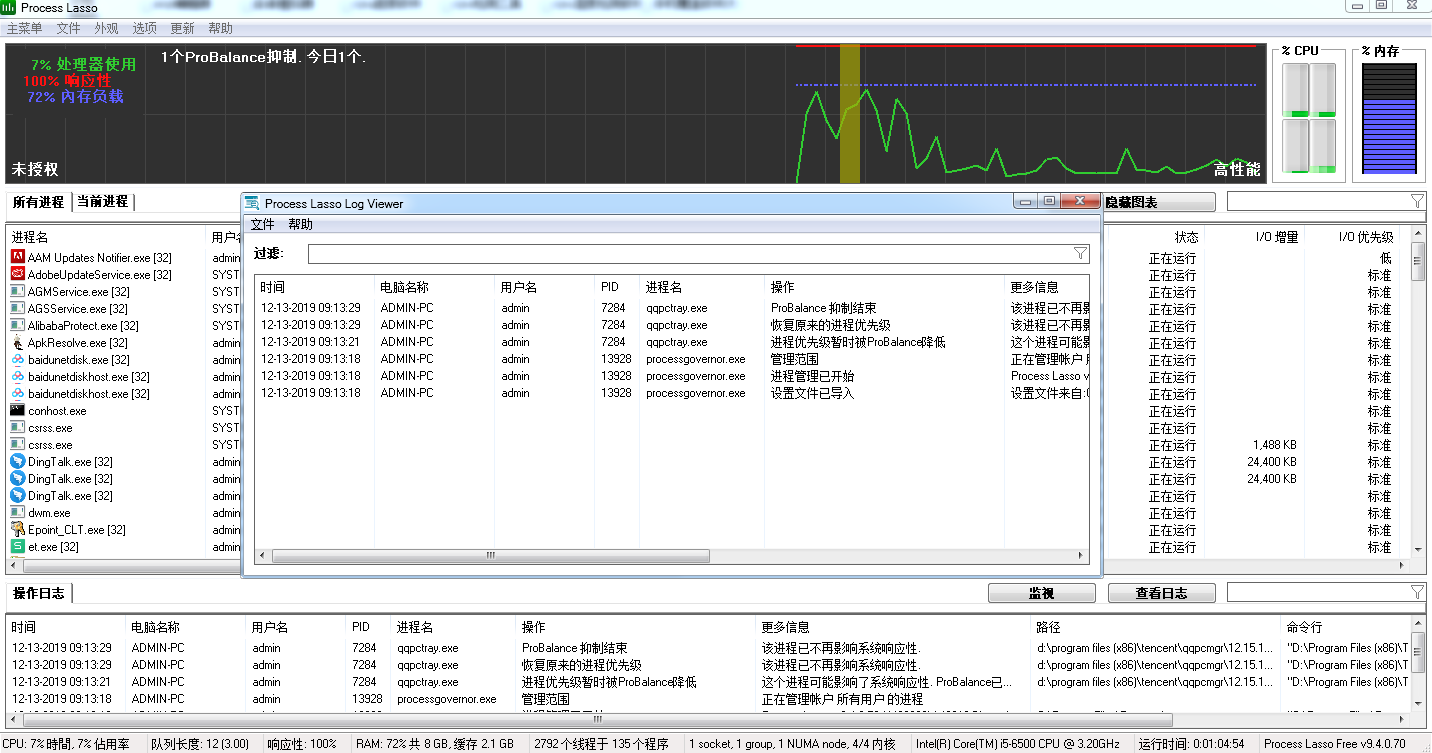Click the 监视 button
The height and width of the screenshot is (753, 1432).
pos(1041,593)
